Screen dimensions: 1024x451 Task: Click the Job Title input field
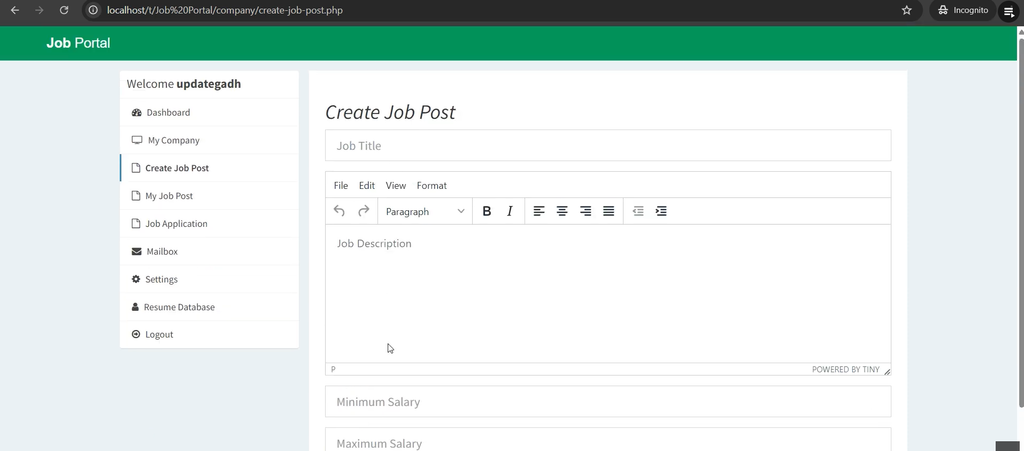pos(608,145)
